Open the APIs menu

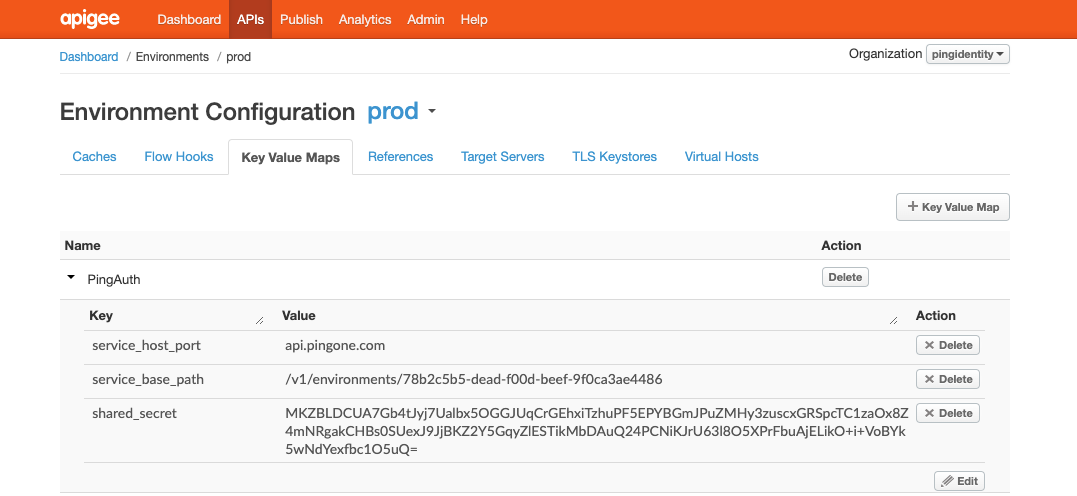tap(250, 19)
